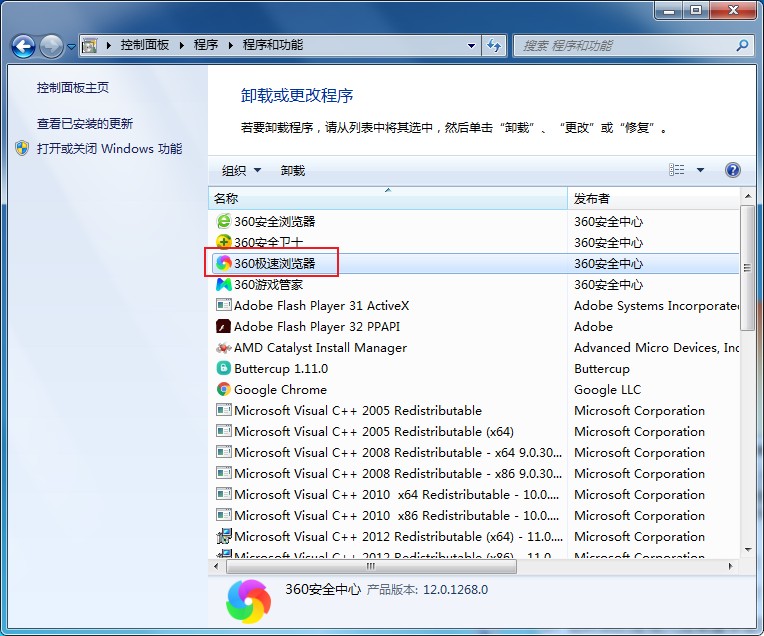Select the 360游戏管家 row text
Screen dimensions: 764x636
pos(268,284)
